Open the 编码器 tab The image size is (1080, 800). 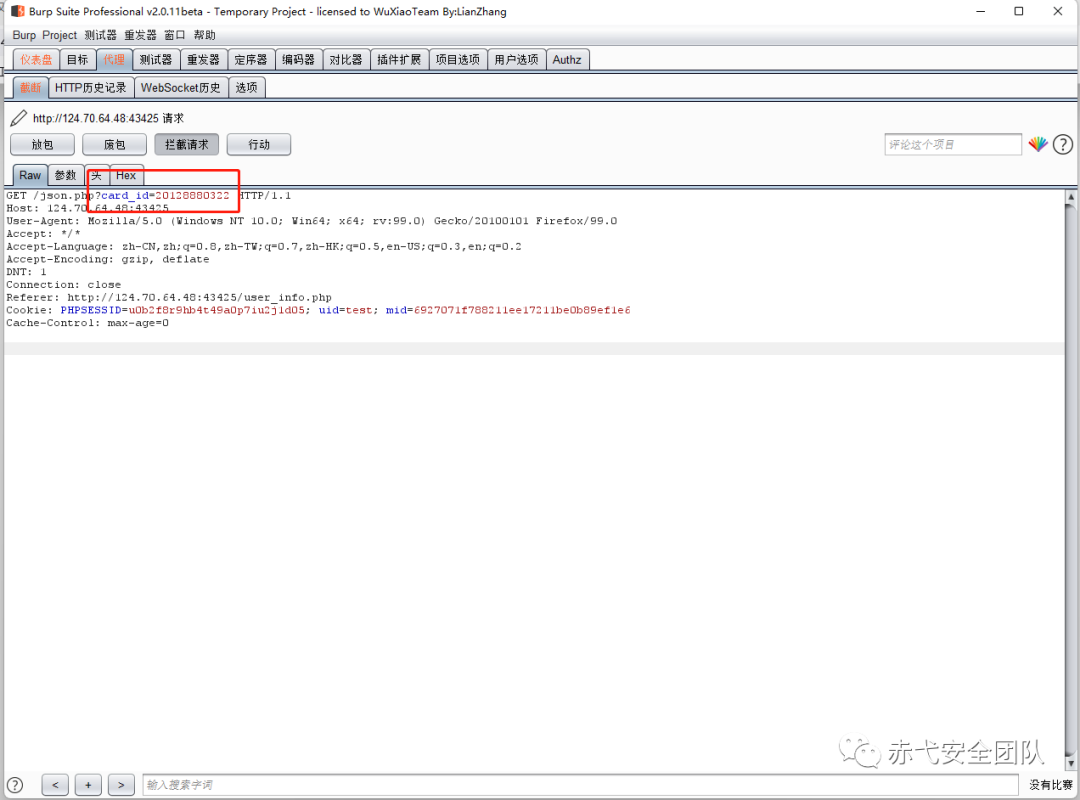point(298,60)
